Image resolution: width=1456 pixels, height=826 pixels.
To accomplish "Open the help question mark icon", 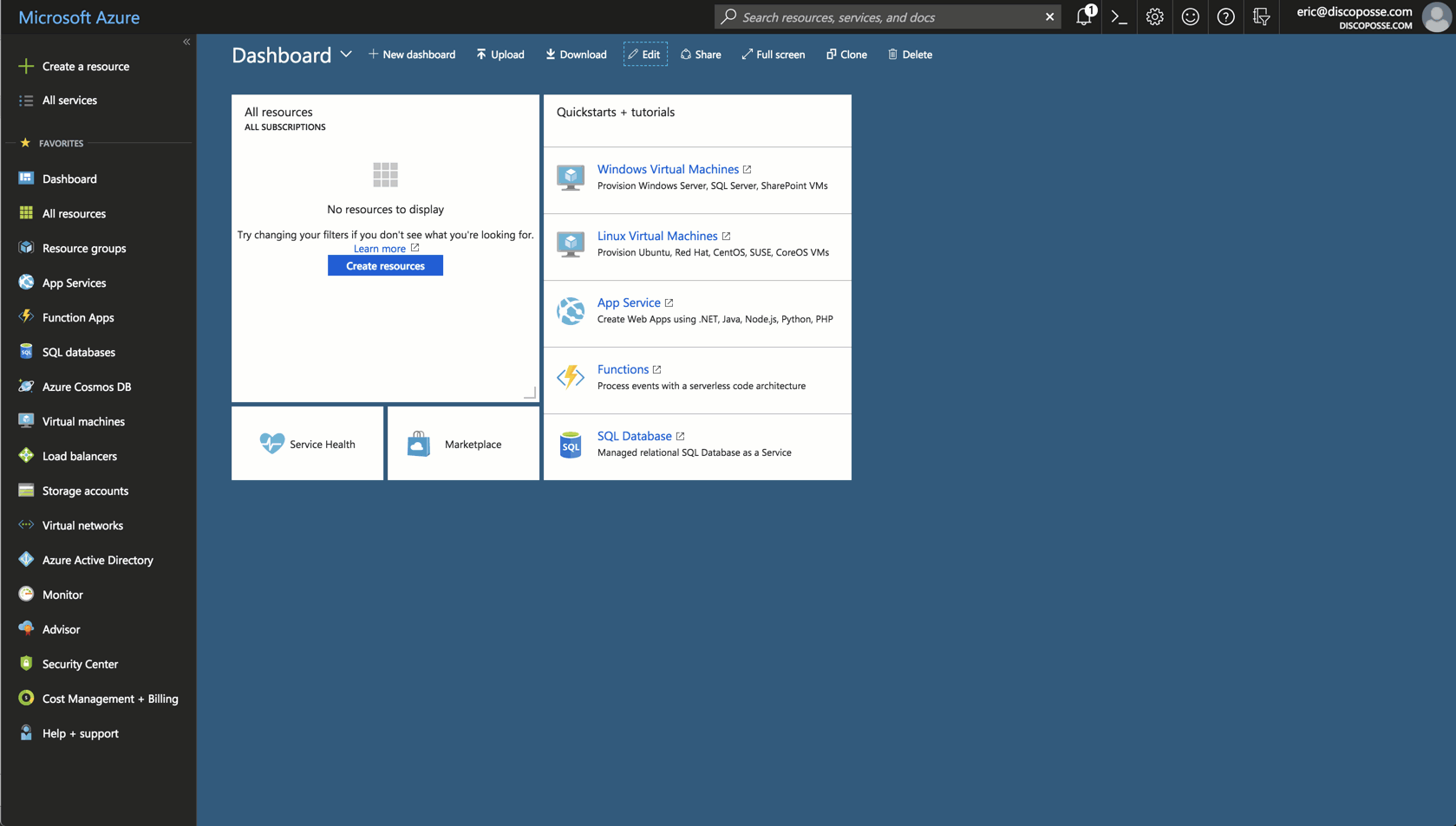I will coord(1225,17).
